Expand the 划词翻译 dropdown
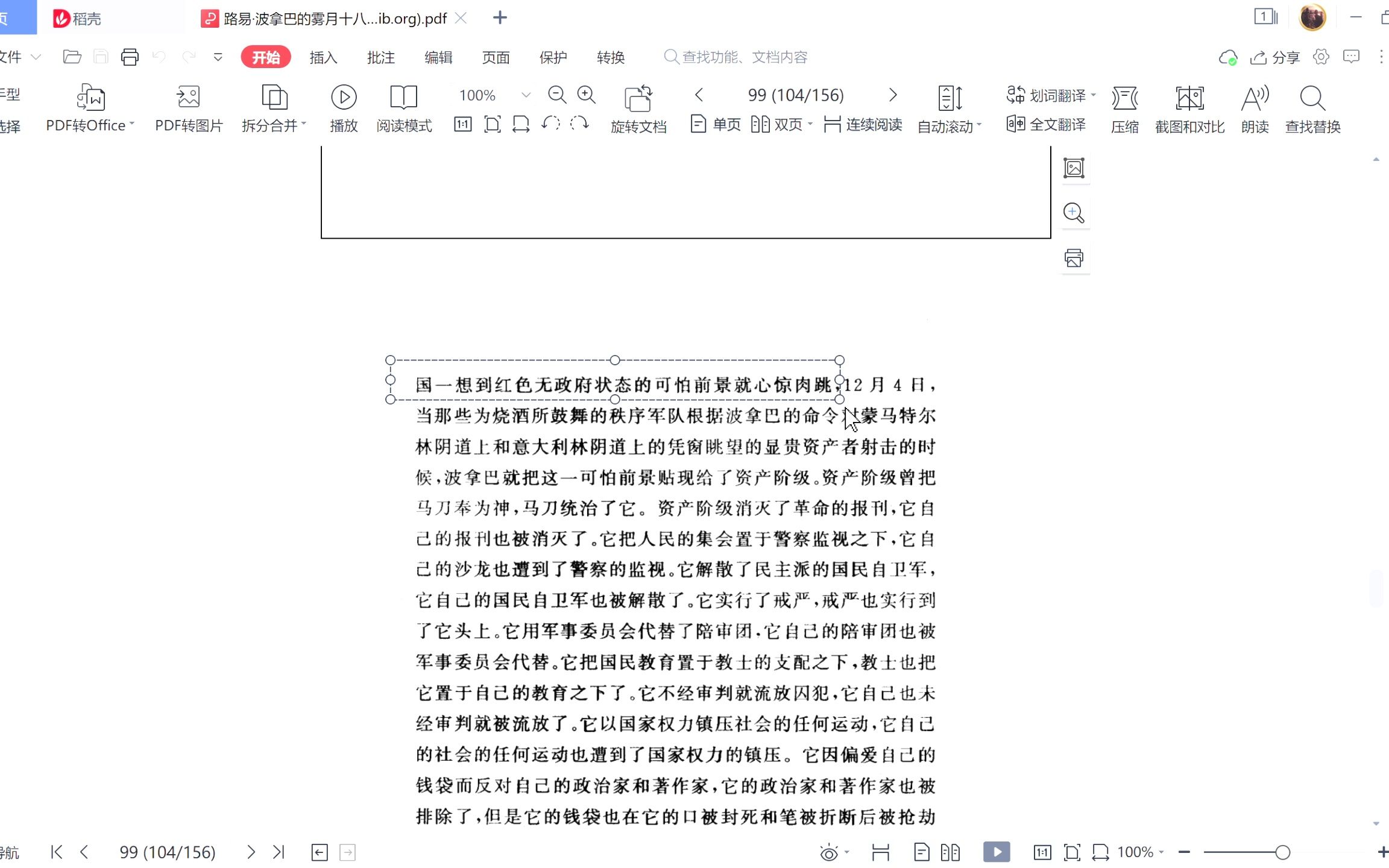The image size is (1389, 868). coord(1093,95)
